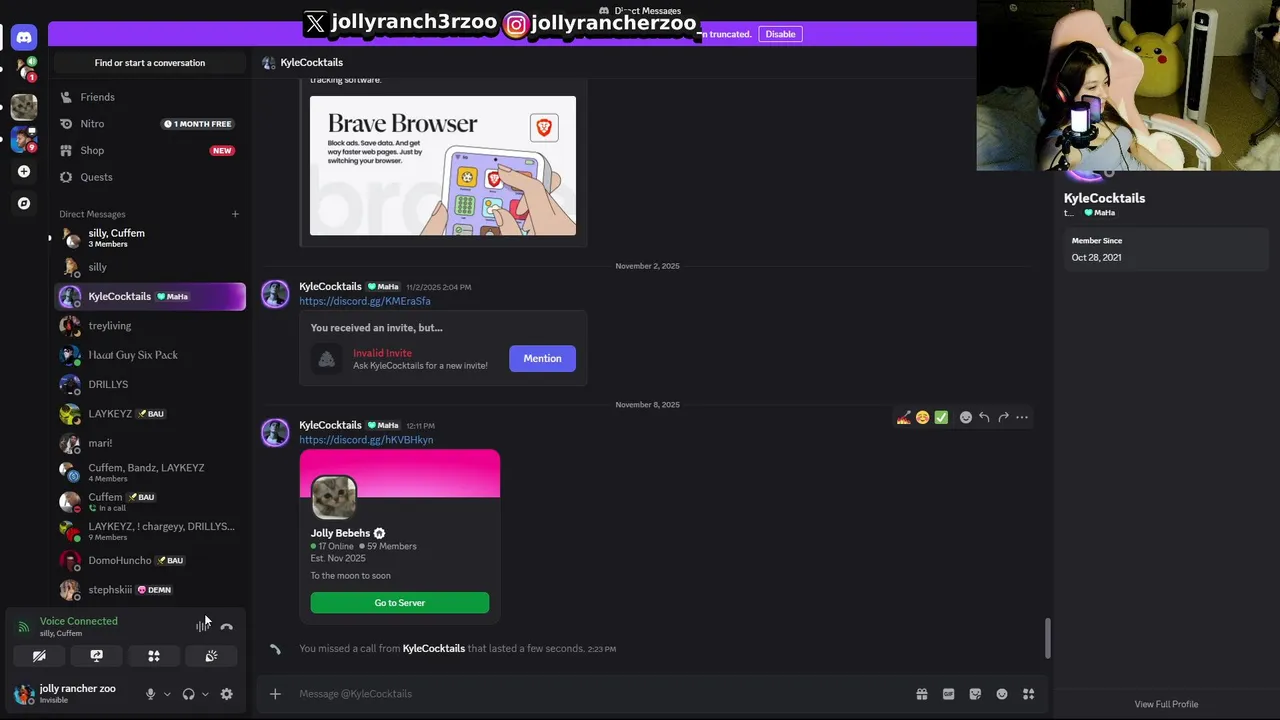
Task: React with the fire extinguisher emoji
Action: pos(904,417)
